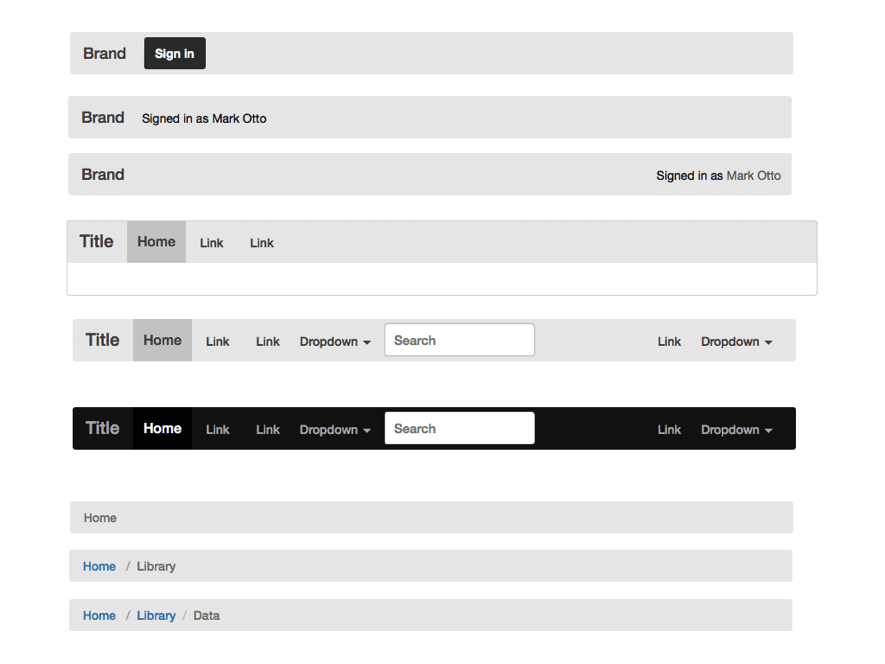Click Brand beside the Sign in button
The width and height of the screenshot is (885, 664).
click(x=104, y=53)
